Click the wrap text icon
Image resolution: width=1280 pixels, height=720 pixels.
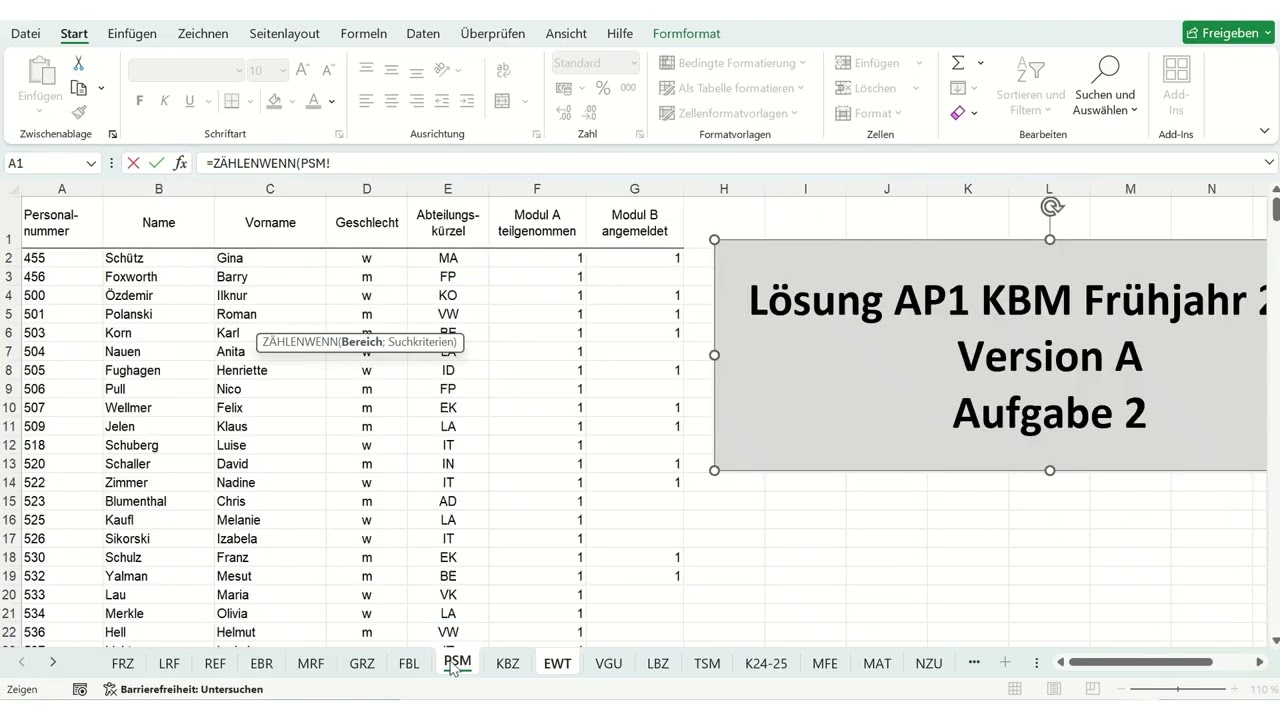click(x=503, y=69)
